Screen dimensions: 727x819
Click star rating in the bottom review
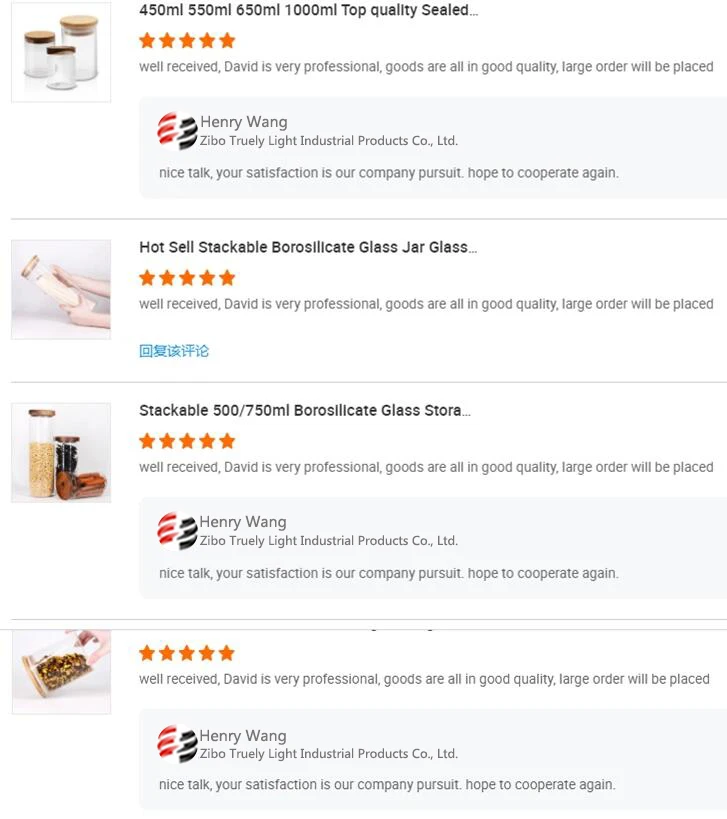[187, 654]
